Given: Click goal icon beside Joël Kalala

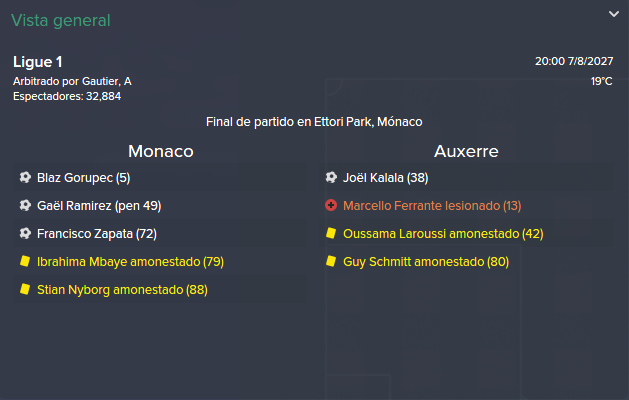Looking at the screenshot, I should 331,177.
